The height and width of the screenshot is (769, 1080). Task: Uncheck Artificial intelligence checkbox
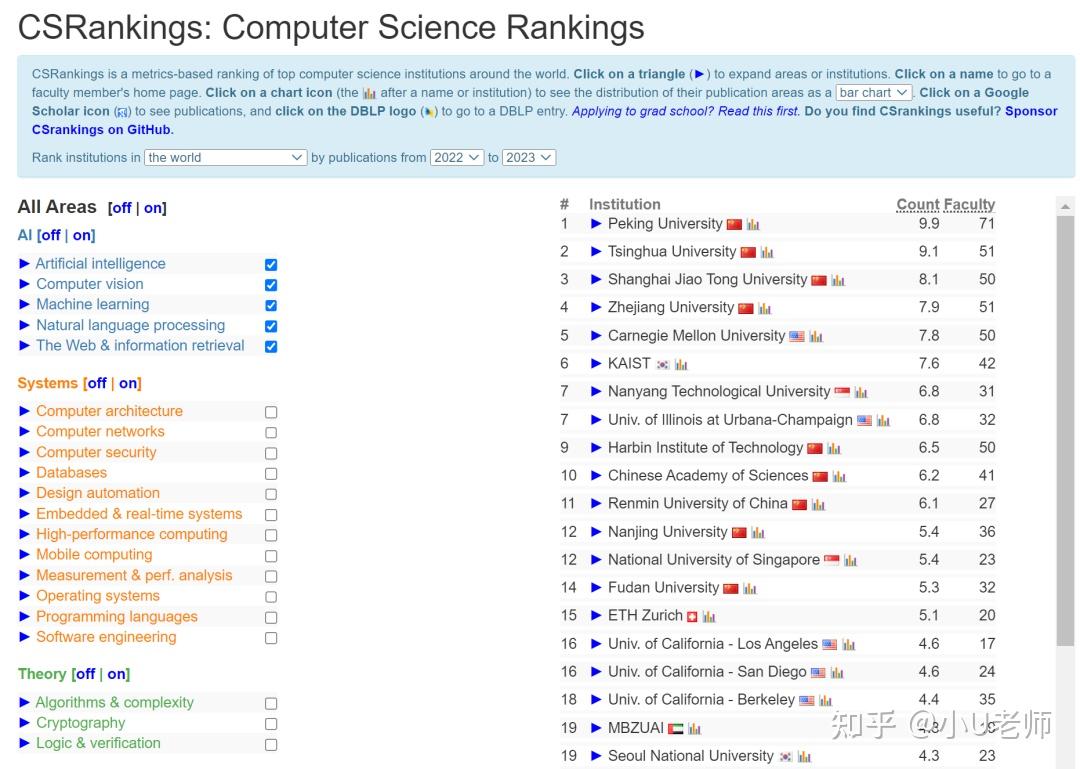coord(271,265)
